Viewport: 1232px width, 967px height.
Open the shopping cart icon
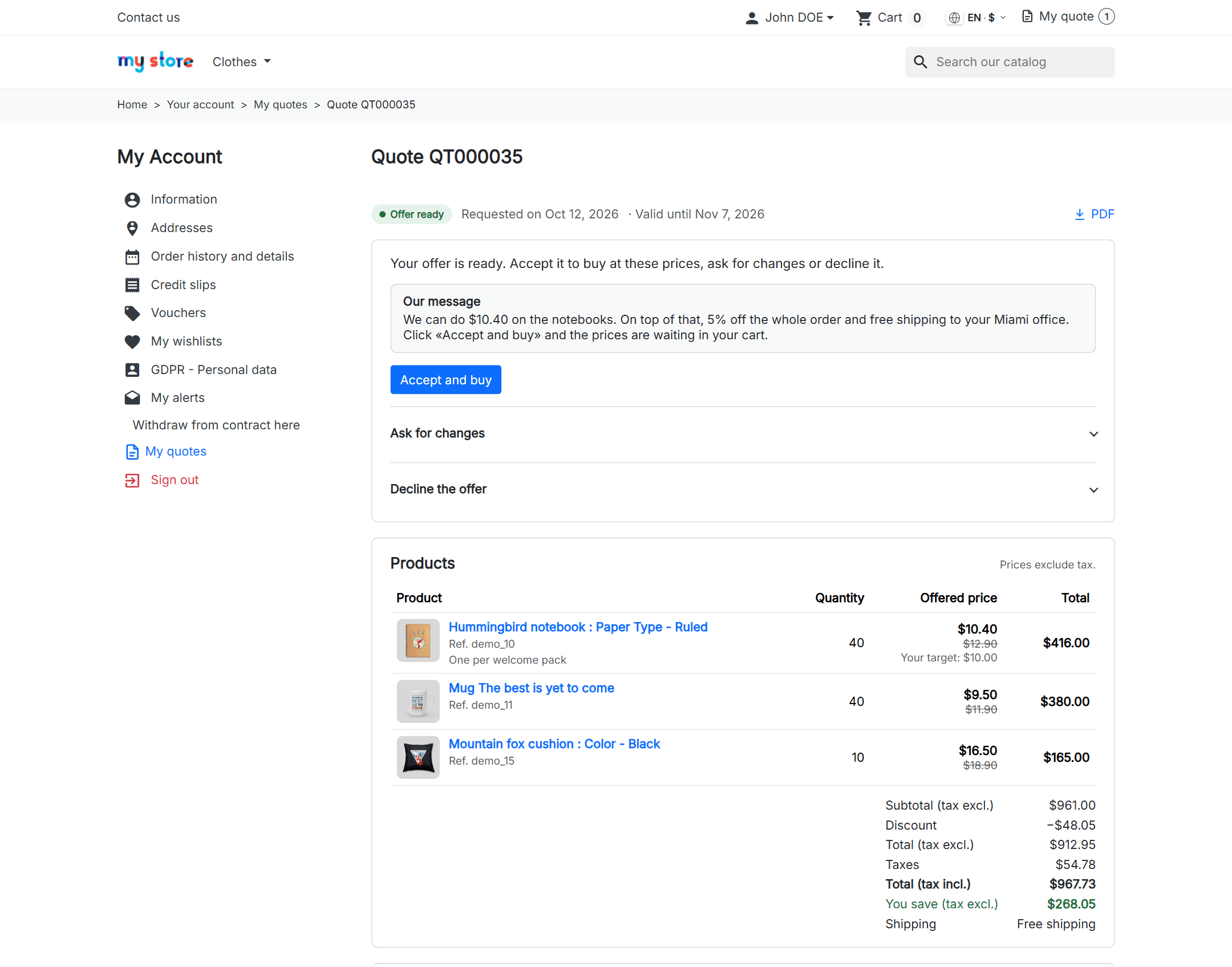(864, 18)
